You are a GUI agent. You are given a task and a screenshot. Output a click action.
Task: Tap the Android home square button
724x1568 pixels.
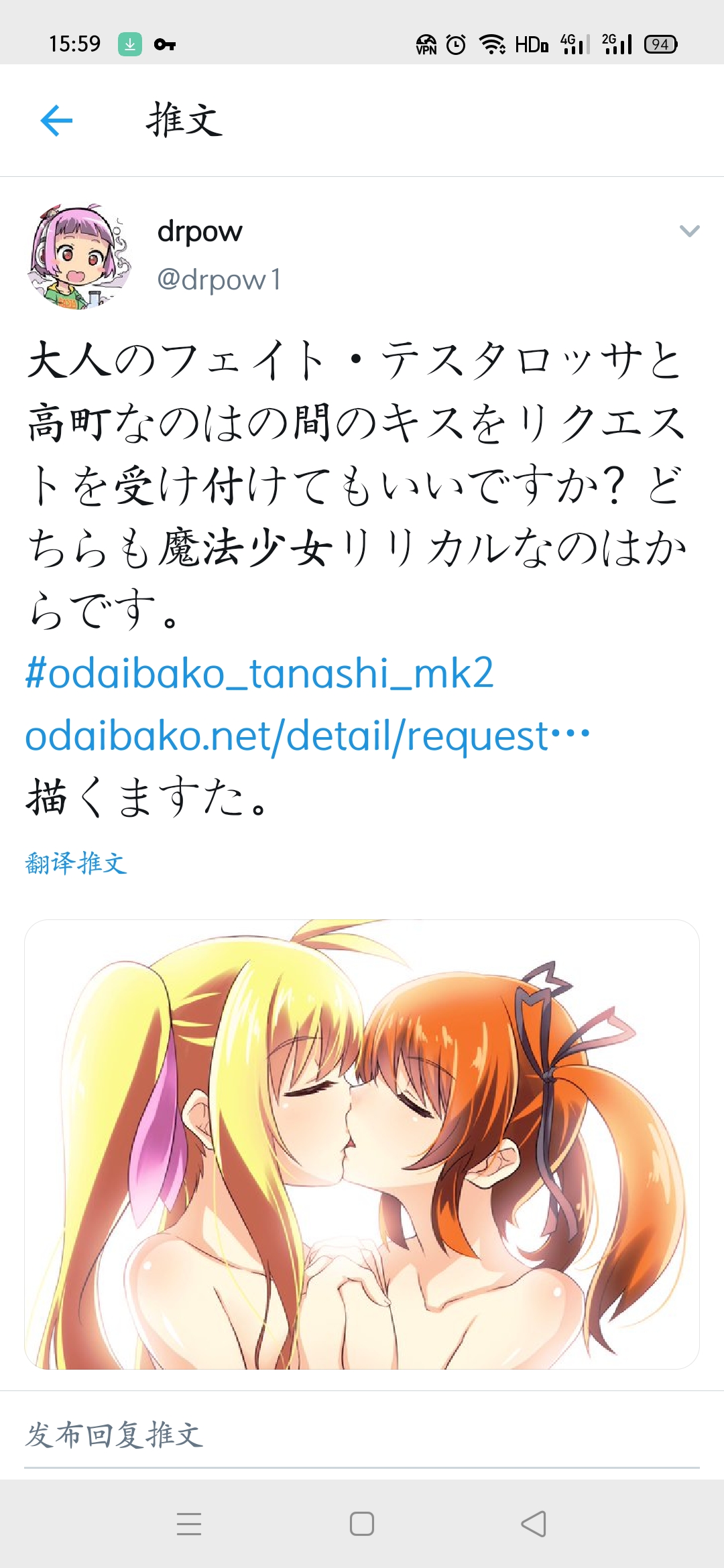pyautogui.click(x=362, y=1523)
